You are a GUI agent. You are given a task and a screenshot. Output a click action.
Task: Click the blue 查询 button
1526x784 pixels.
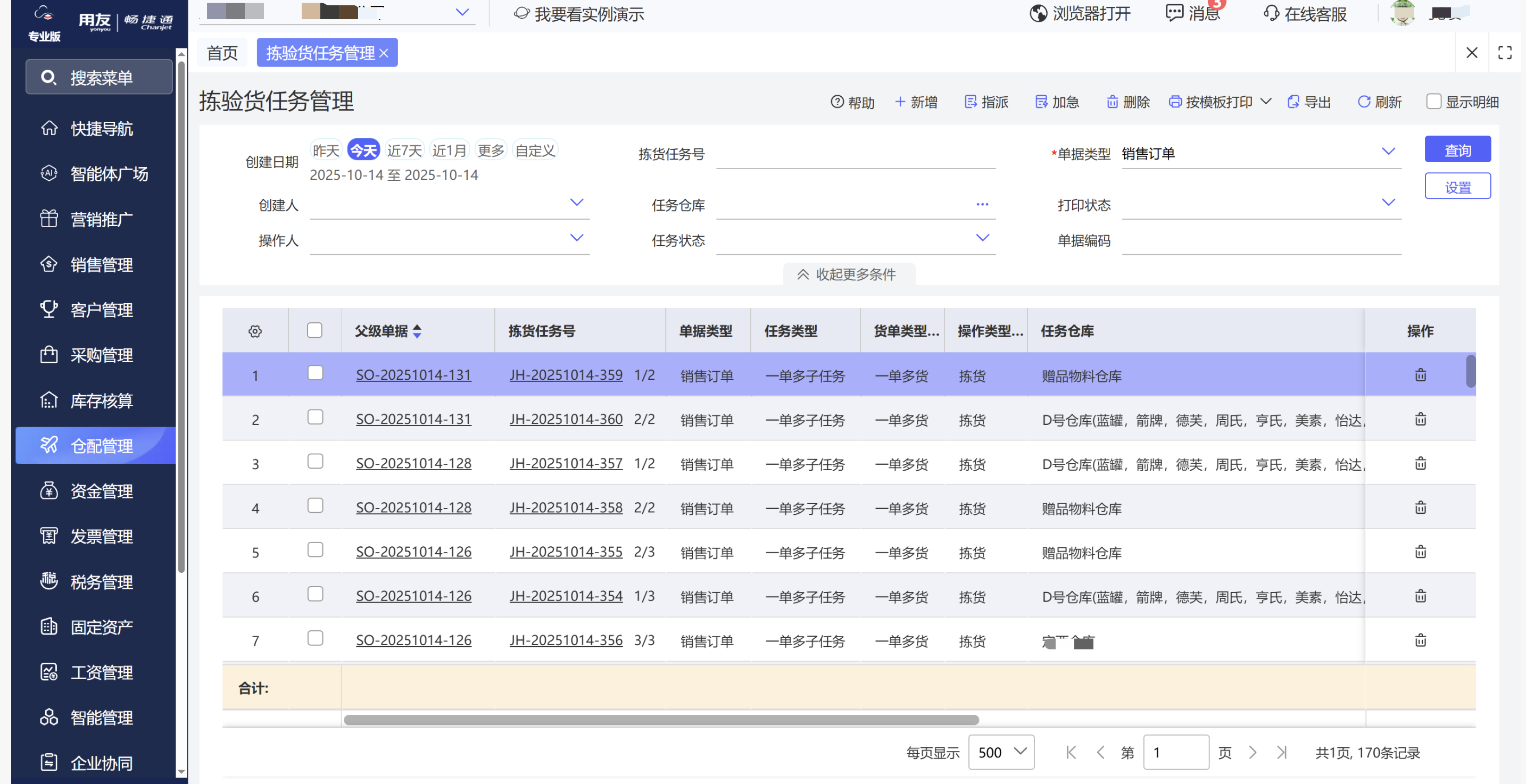tap(1457, 150)
